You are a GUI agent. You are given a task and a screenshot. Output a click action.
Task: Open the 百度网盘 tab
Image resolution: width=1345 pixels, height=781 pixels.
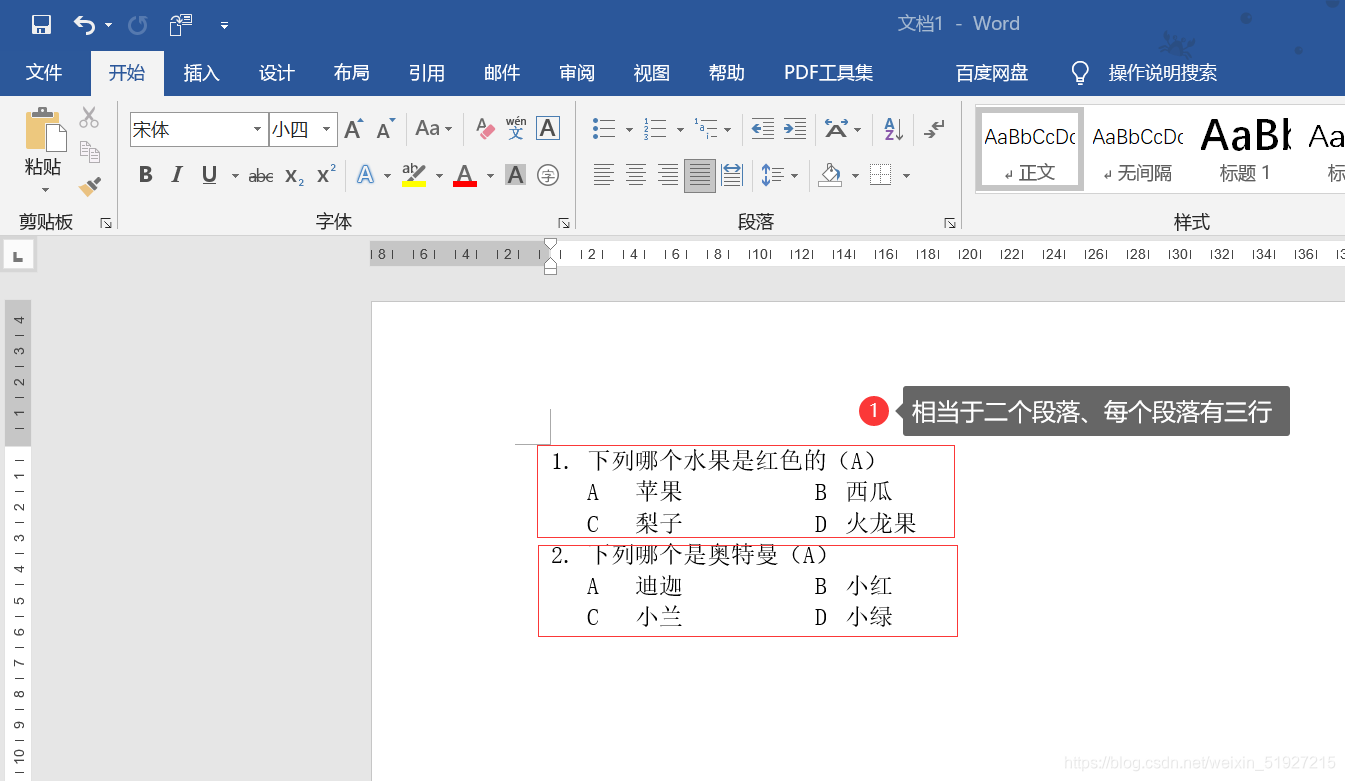click(x=991, y=73)
